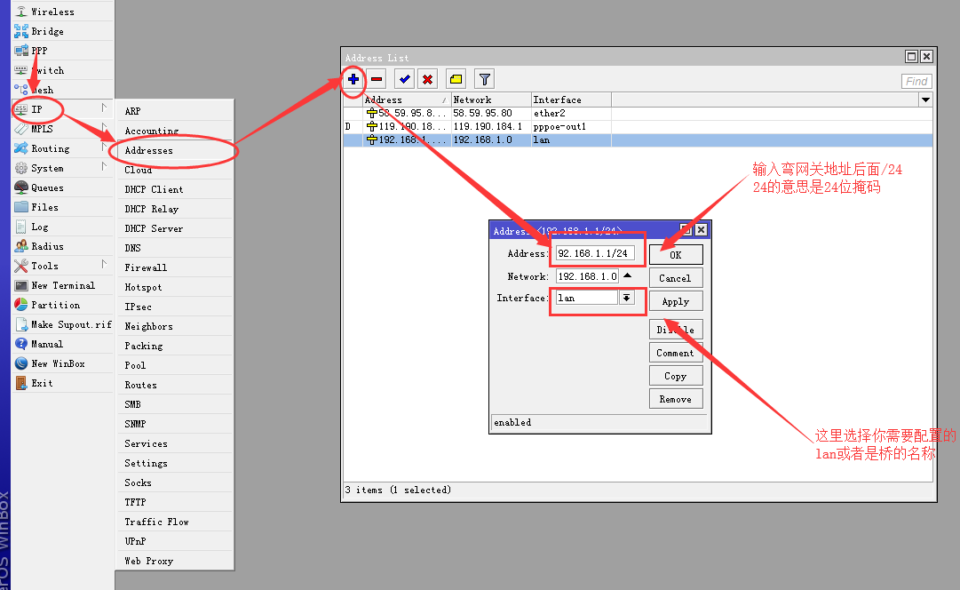
Task: Open the Files sidebar item
Action: coord(62,207)
